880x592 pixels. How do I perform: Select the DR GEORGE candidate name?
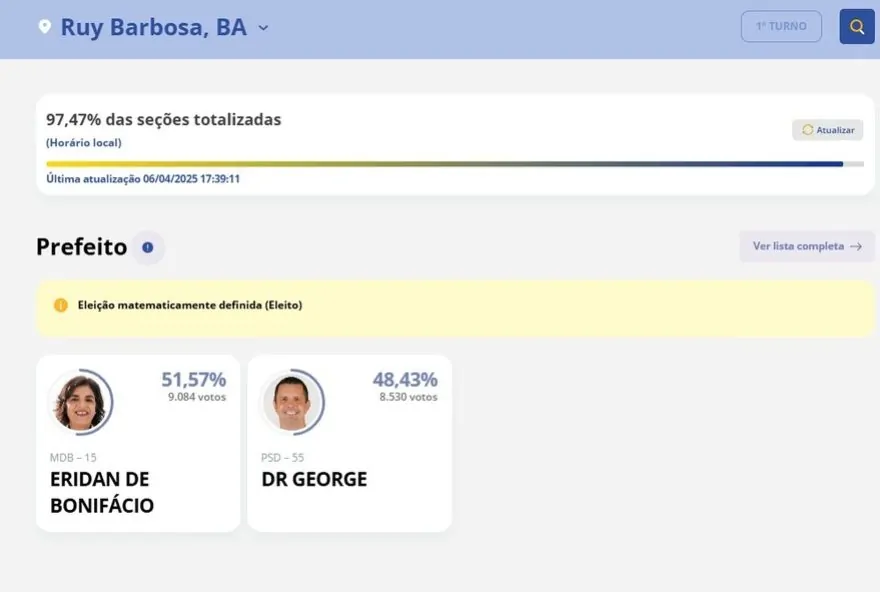[x=314, y=479]
